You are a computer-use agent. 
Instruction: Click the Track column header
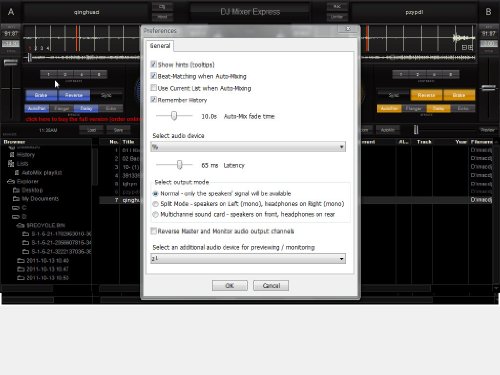[424, 142]
